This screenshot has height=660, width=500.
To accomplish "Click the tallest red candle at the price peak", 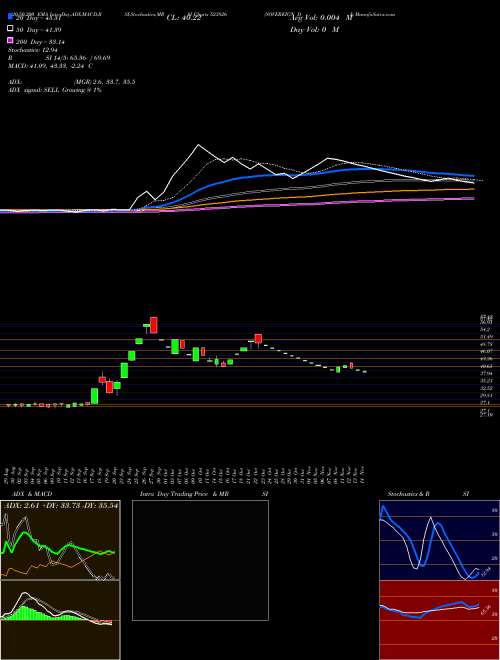I will coord(154,325).
